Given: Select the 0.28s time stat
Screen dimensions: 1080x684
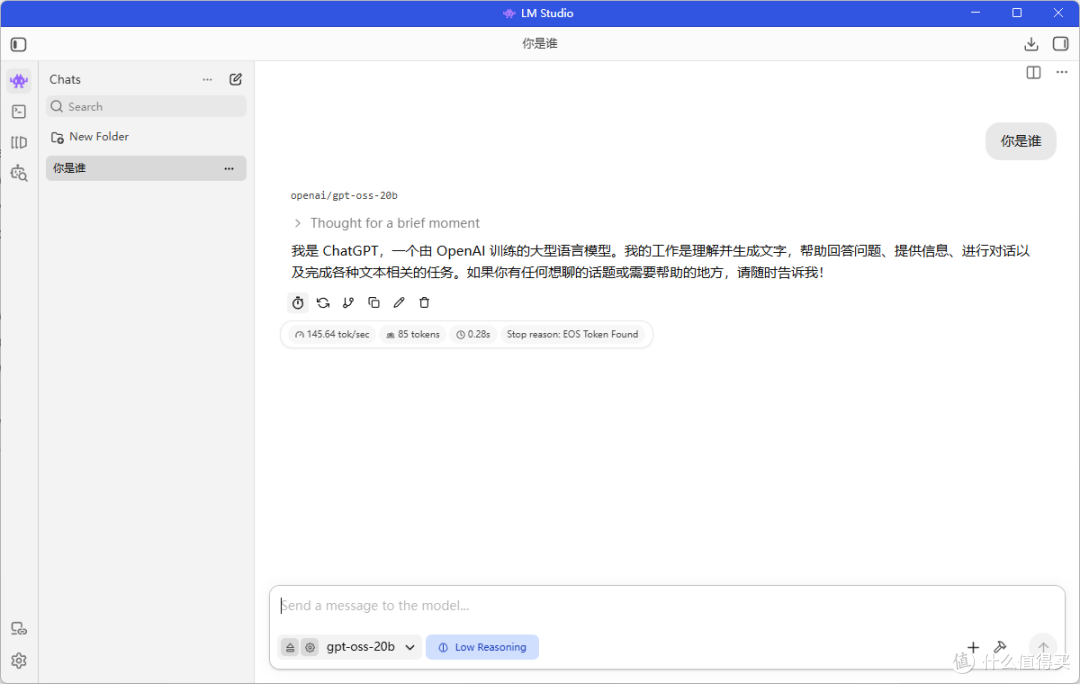Looking at the screenshot, I should 473,335.
